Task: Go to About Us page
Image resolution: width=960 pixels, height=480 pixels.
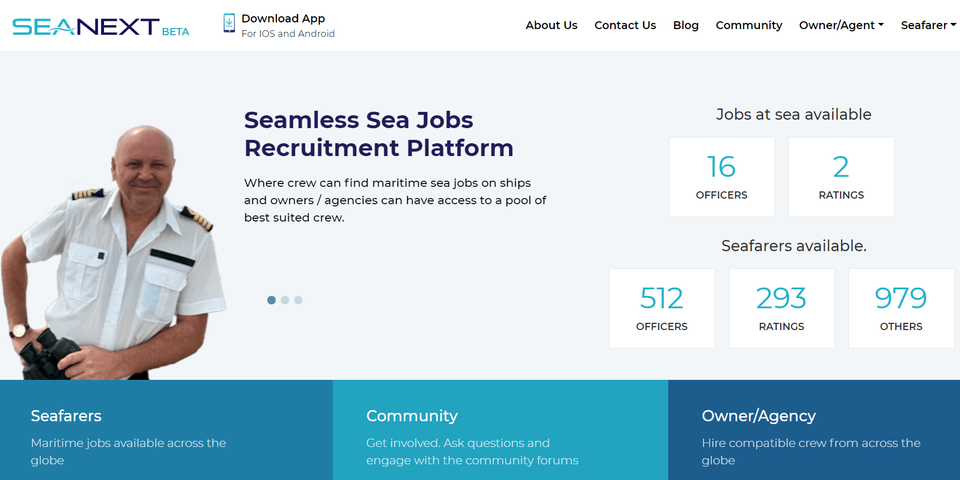Action: coord(551,25)
